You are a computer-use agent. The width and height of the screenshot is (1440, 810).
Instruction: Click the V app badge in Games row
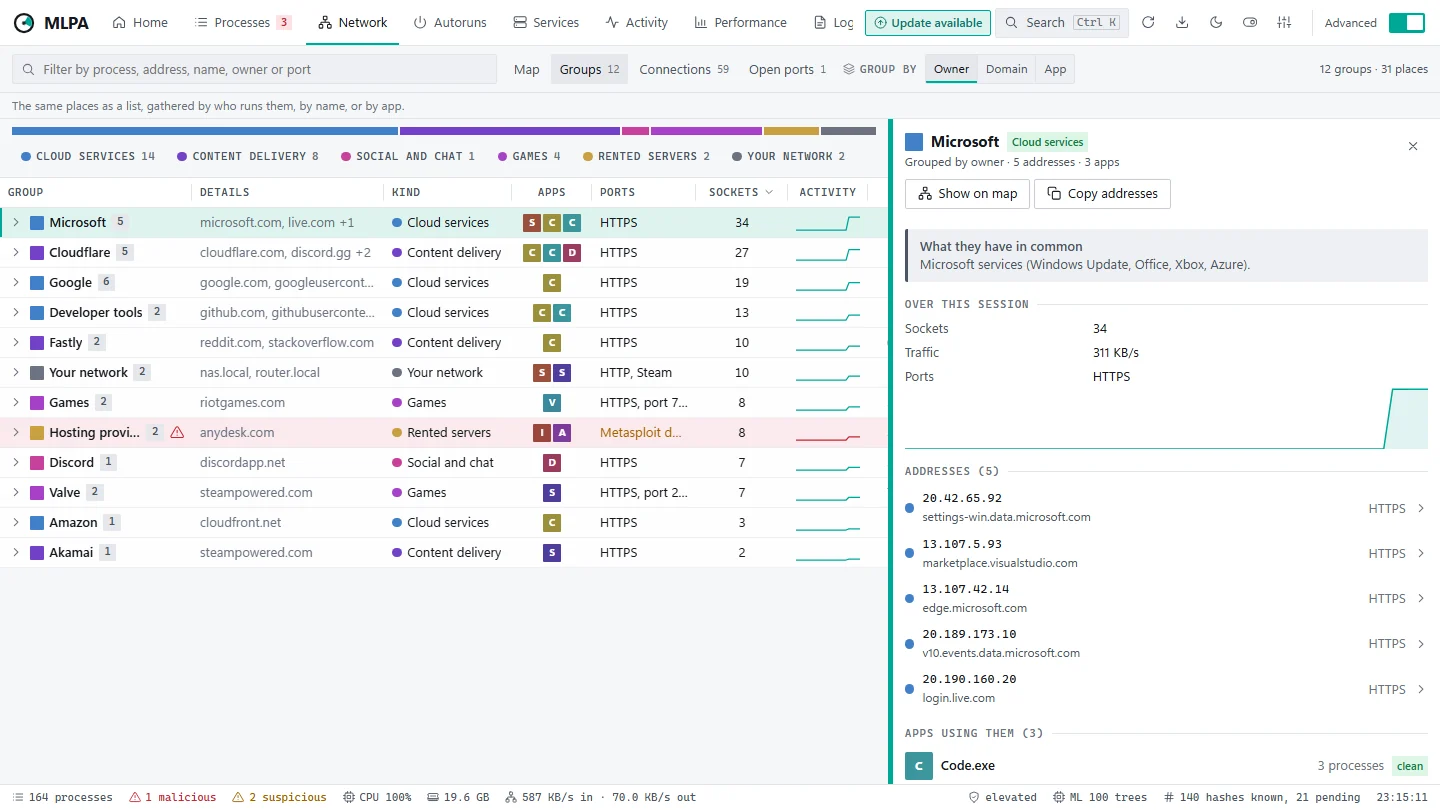(x=552, y=402)
